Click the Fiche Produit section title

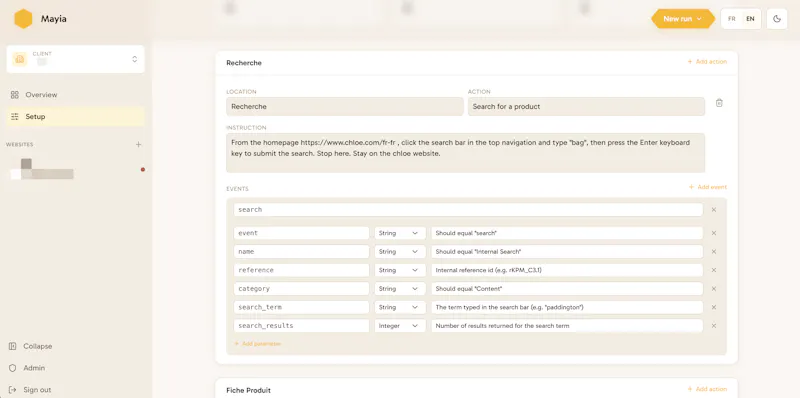[248, 390]
